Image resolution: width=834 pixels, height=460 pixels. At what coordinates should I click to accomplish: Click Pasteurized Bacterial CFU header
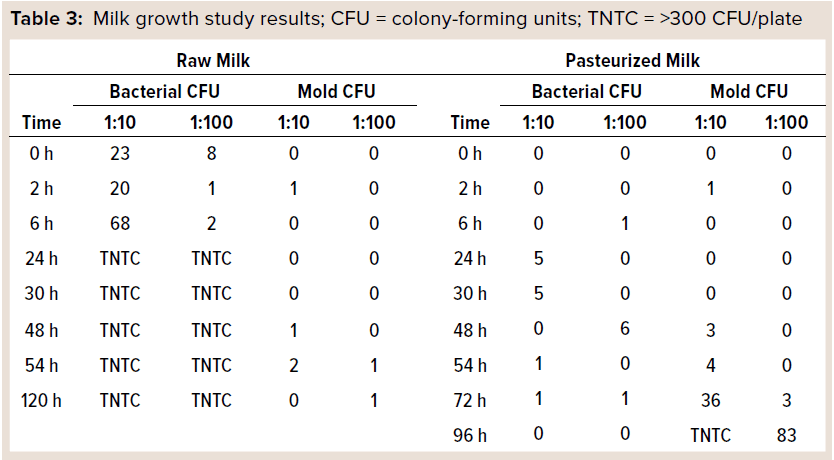point(587,92)
